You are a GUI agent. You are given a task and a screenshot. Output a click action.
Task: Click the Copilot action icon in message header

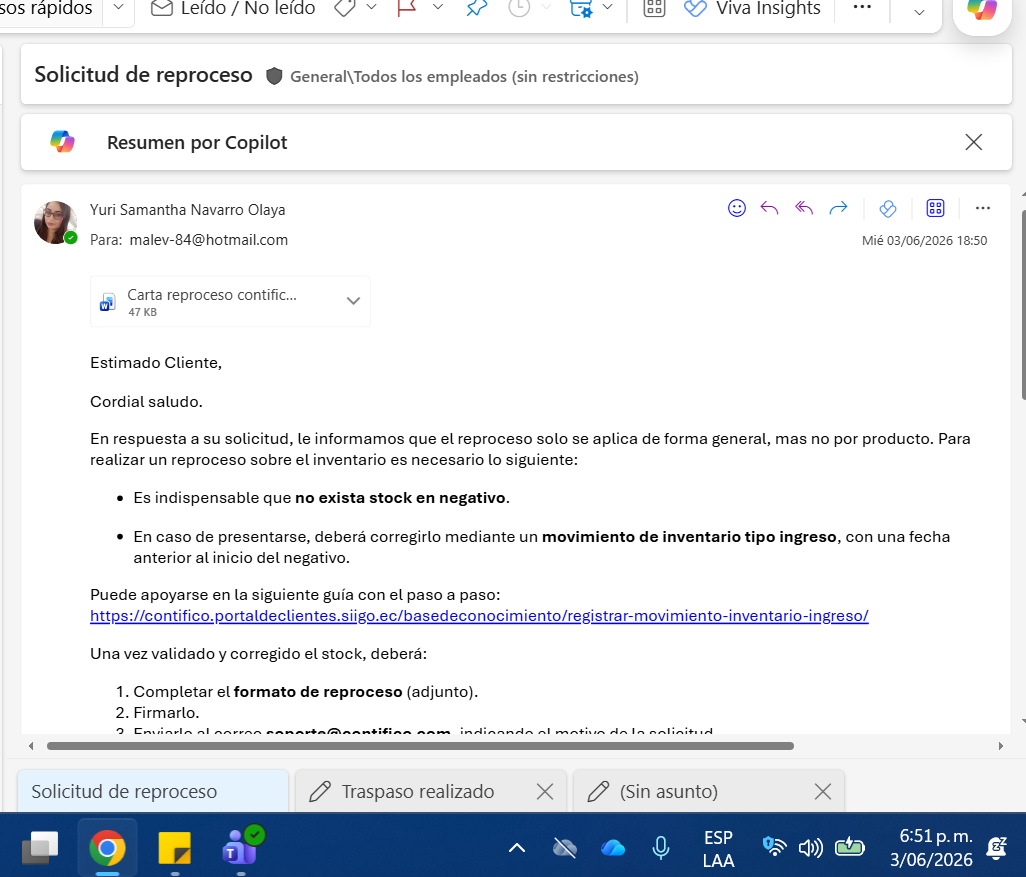888,209
